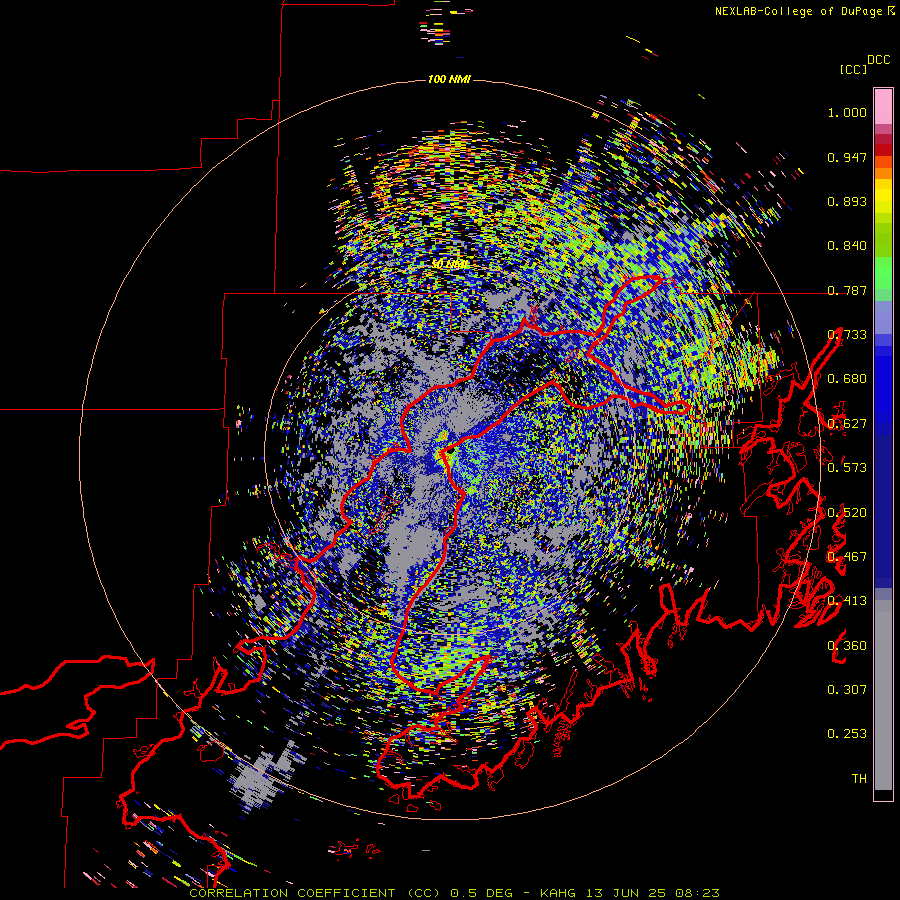This screenshot has width=900, height=900.
Task: Click the 0.787 legend value
Action: 847,290
